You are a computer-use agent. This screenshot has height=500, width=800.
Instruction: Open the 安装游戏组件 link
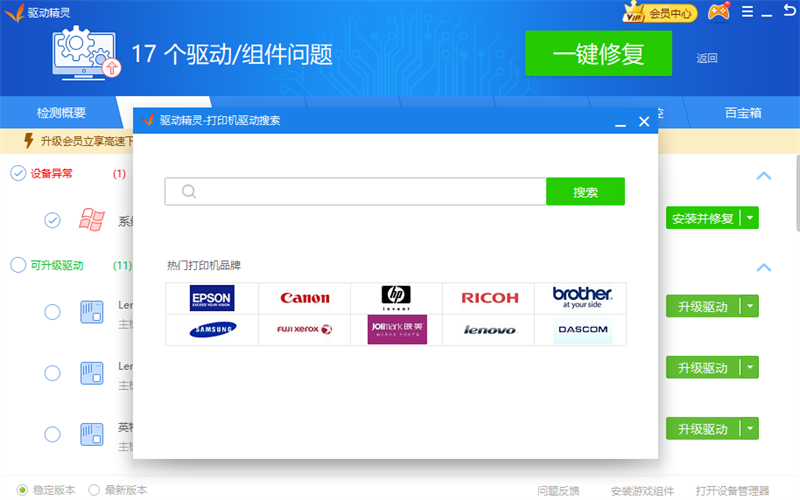tap(642, 491)
